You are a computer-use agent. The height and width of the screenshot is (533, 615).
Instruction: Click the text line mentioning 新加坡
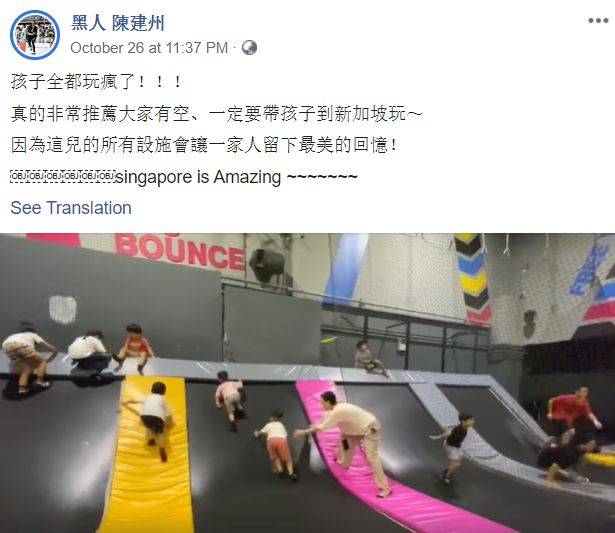click(x=217, y=114)
